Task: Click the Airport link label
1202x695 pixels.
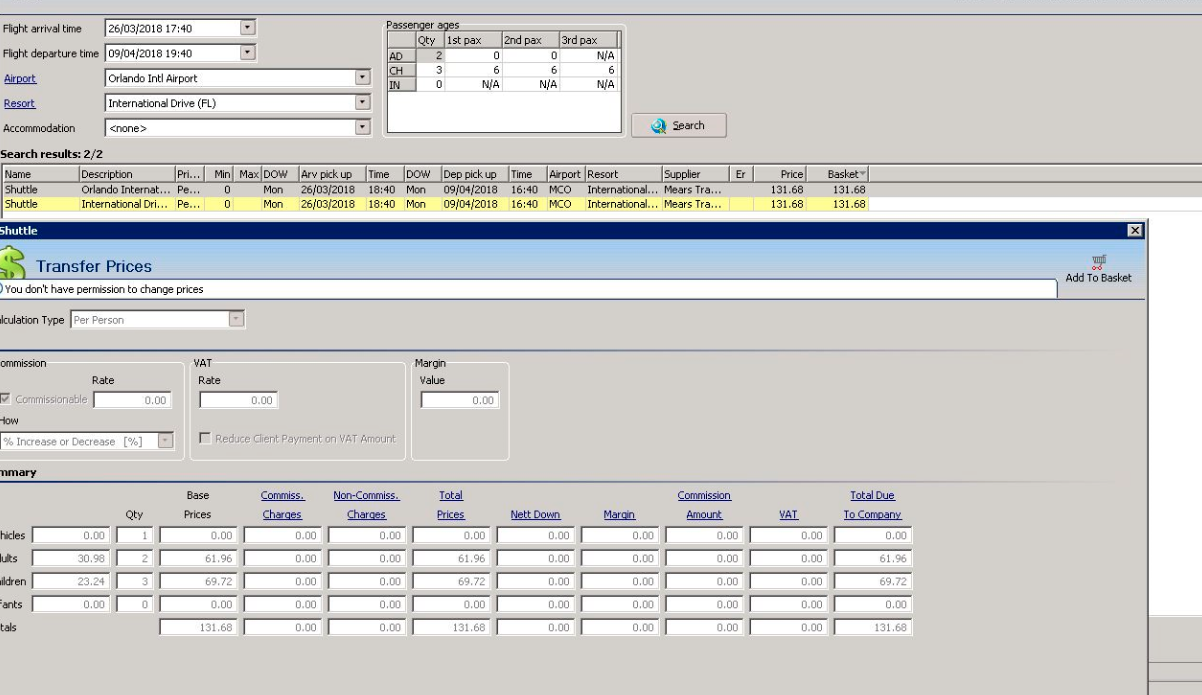Action: point(20,78)
